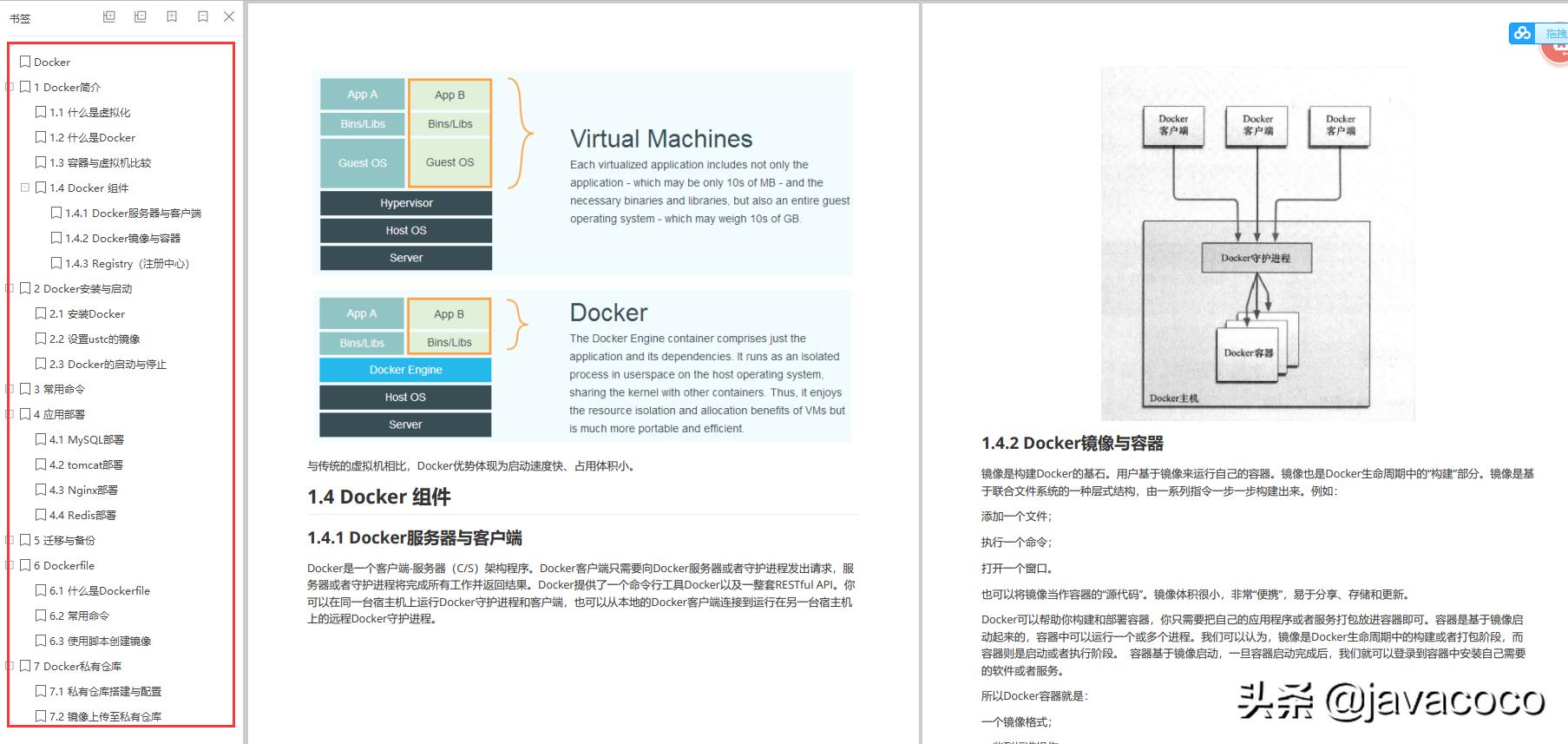Viewport: 1568px width, 744px height.
Task: Click bookmark icon next to 4.3 Nginx部署
Action: click(x=41, y=490)
